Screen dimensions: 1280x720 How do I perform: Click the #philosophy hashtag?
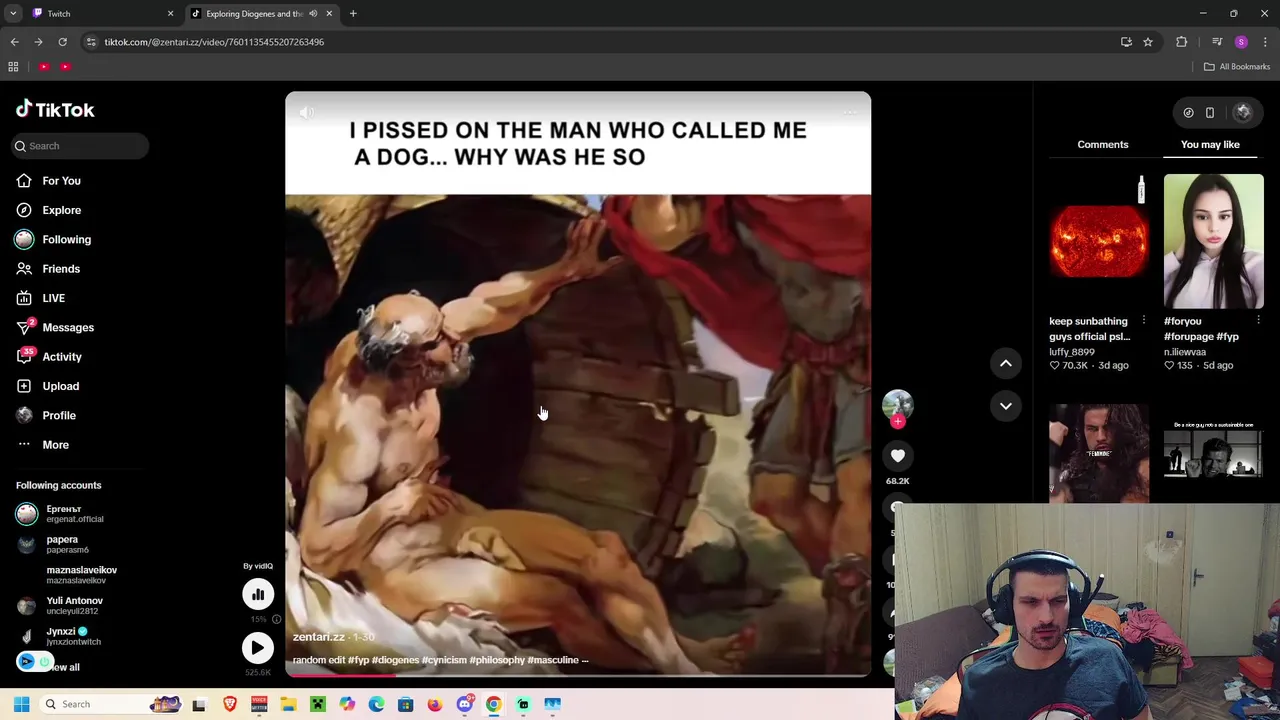[497, 660]
